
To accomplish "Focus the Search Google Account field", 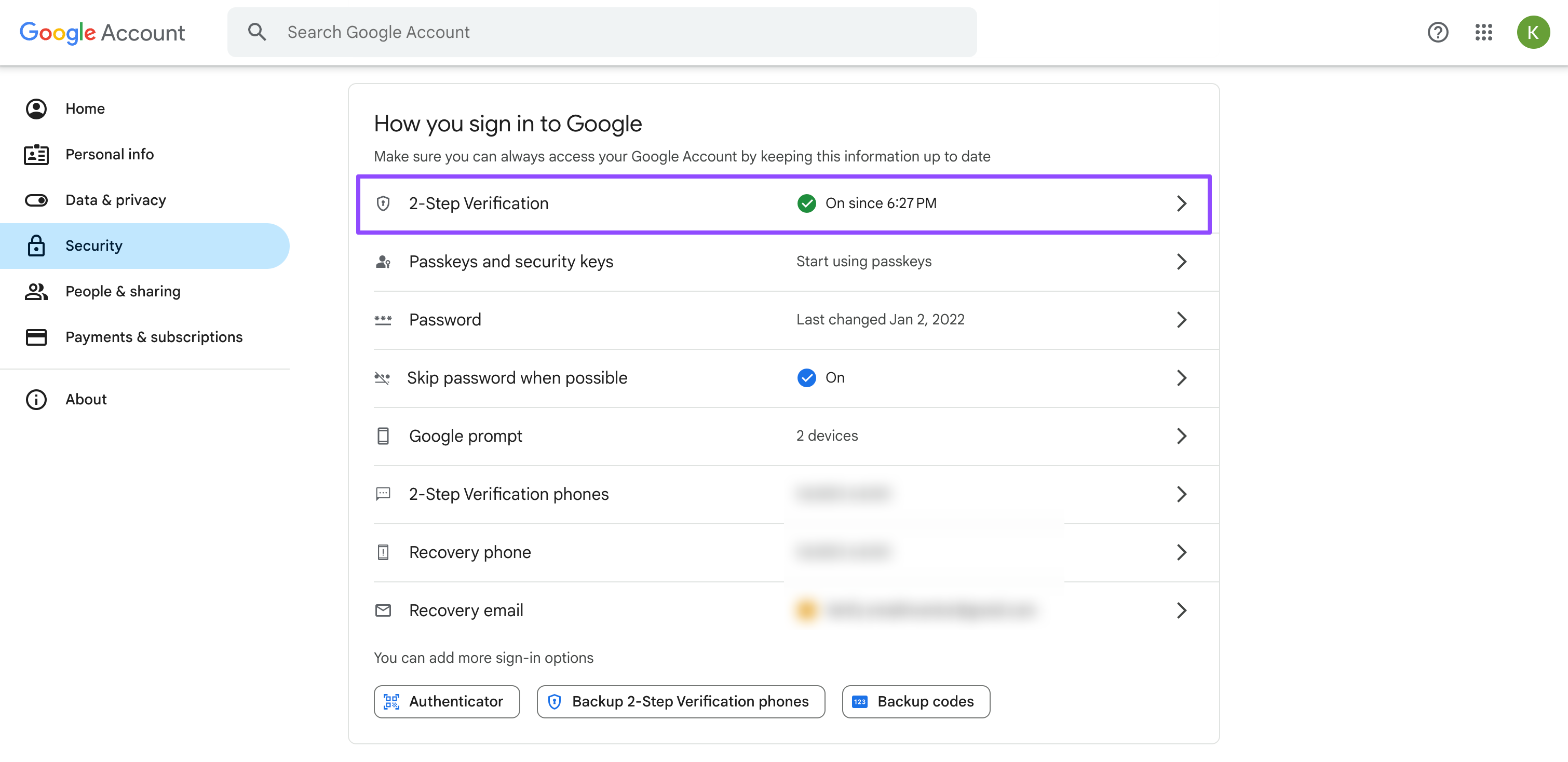I will [x=609, y=32].
